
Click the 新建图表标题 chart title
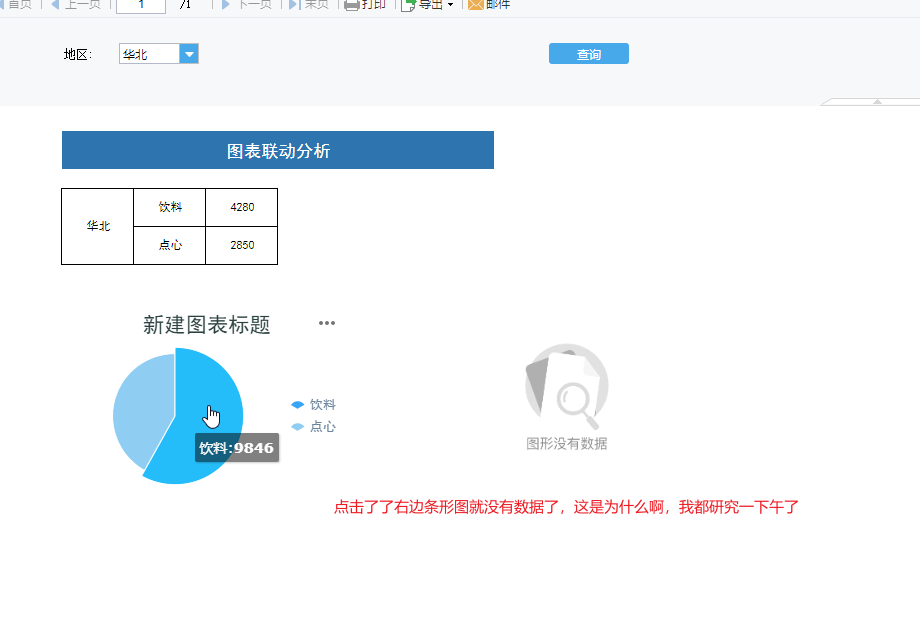coord(207,324)
